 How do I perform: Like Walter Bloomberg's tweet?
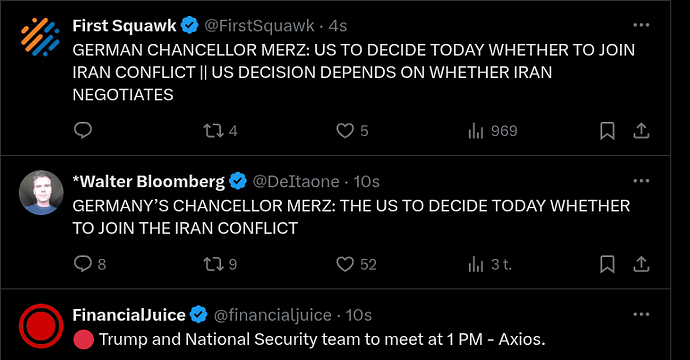356,264
